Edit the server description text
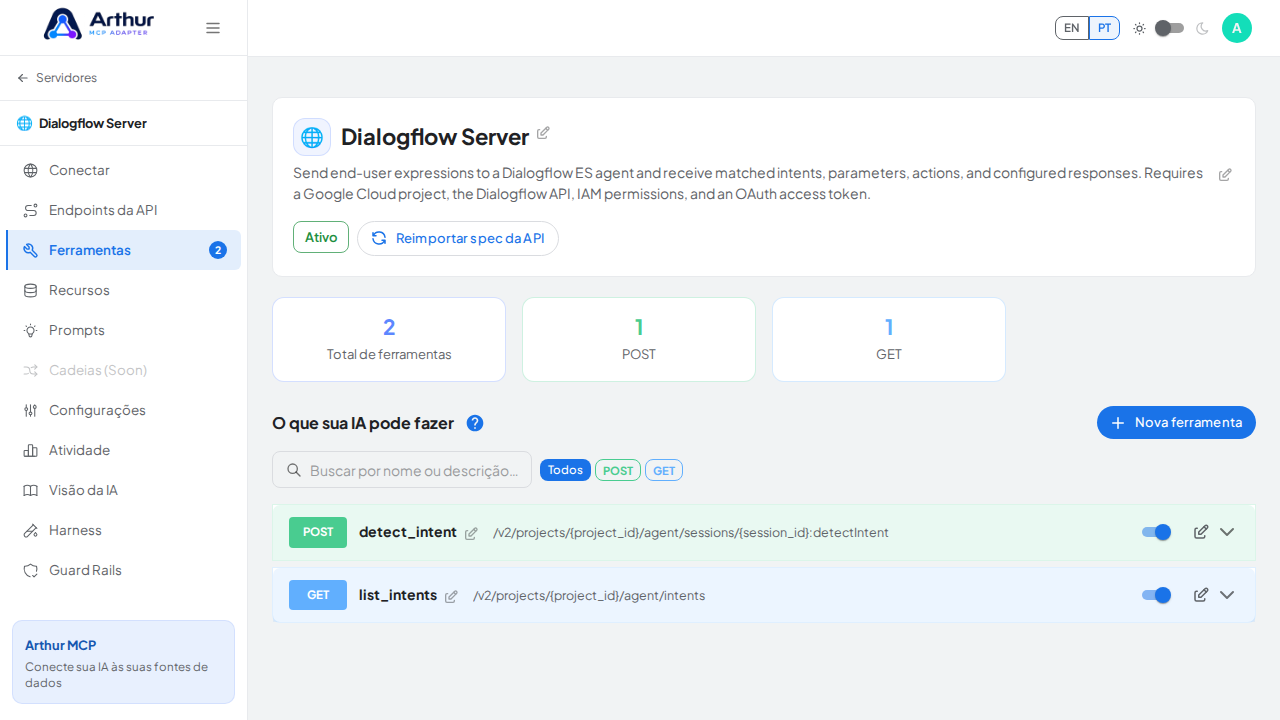This screenshot has height=720, width=1280. click(1225, 174)
